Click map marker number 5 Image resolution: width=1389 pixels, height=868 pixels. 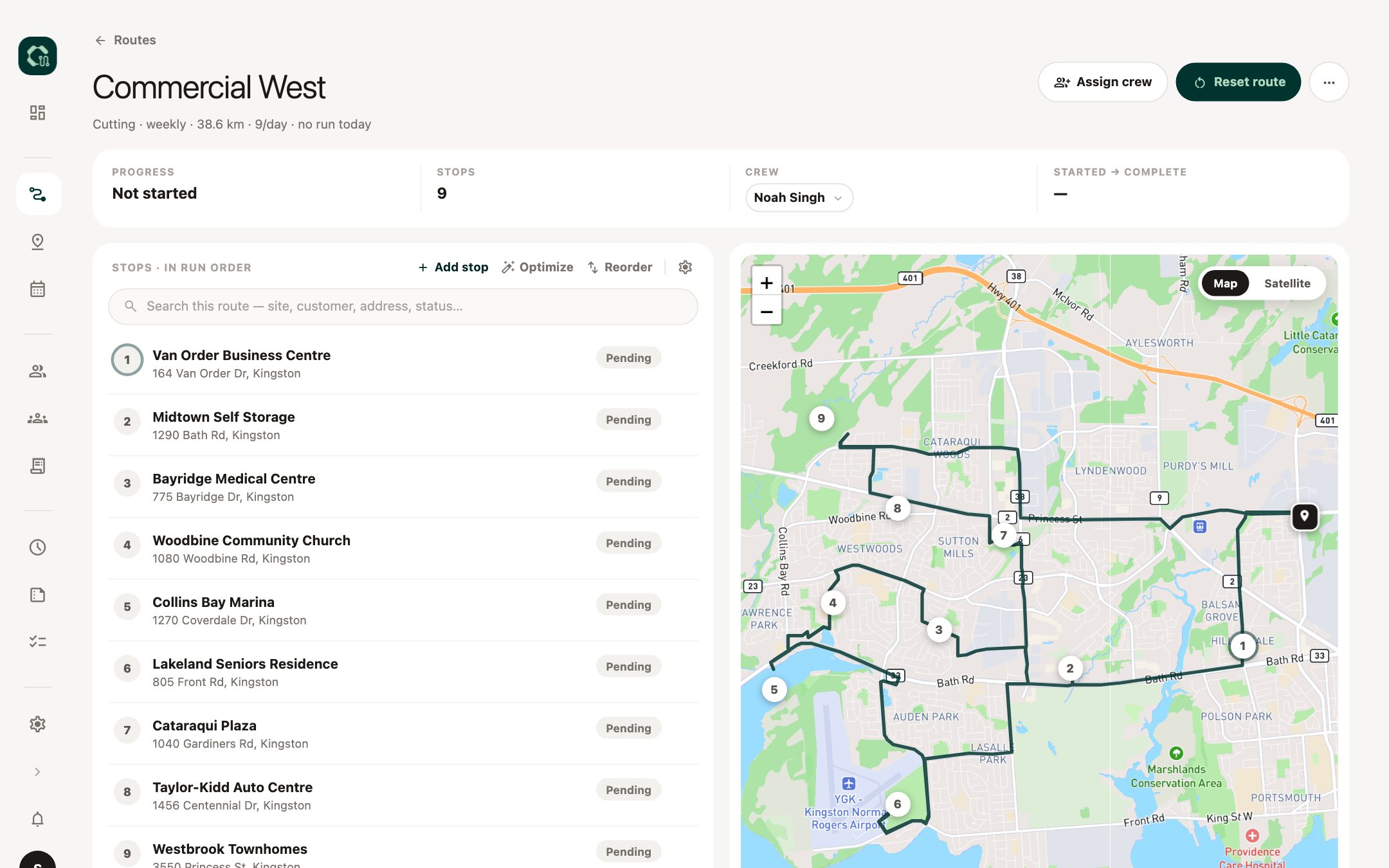tap(774, 690)
